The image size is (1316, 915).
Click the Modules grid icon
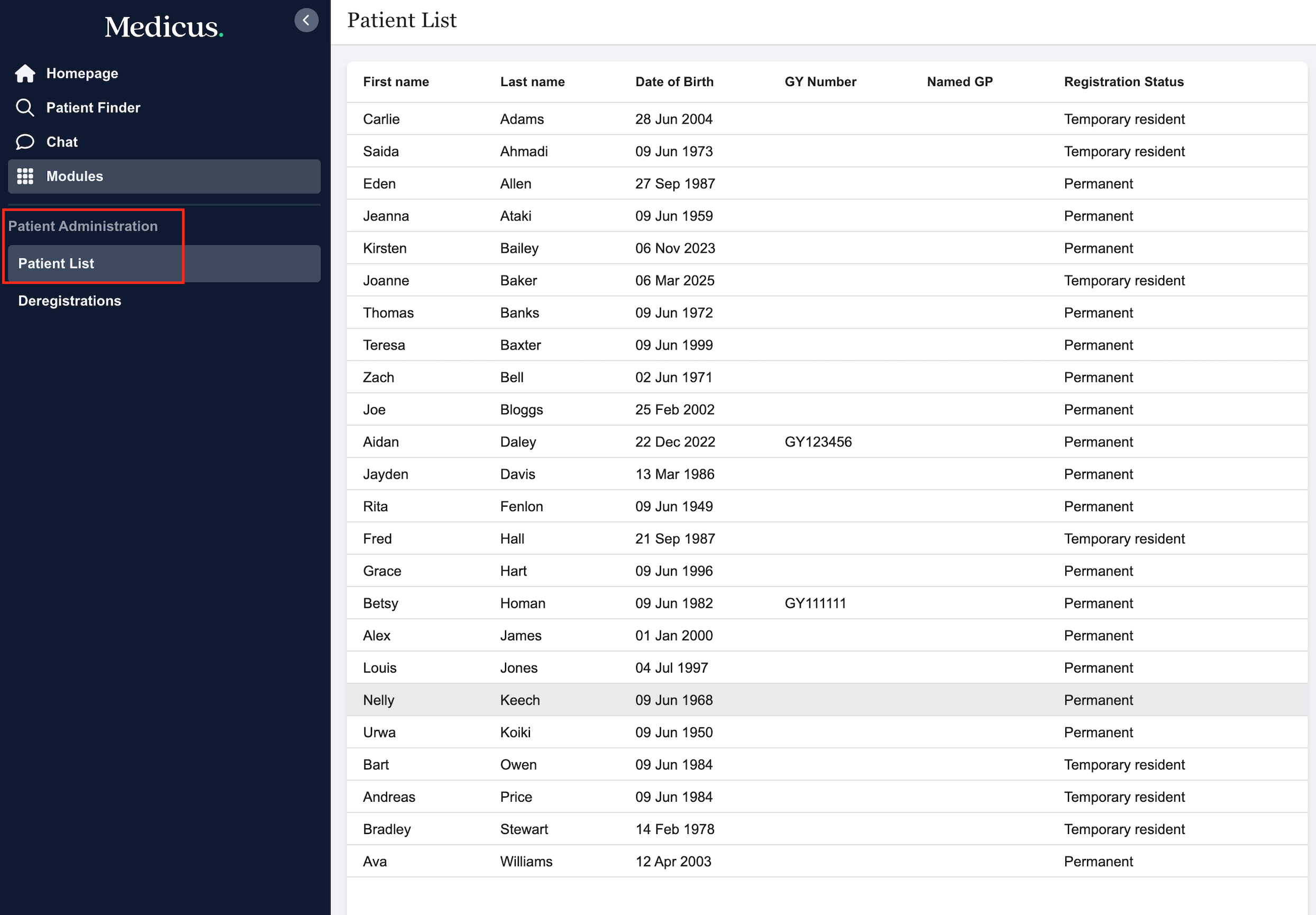pyautogui.click(x=25, y=176)
